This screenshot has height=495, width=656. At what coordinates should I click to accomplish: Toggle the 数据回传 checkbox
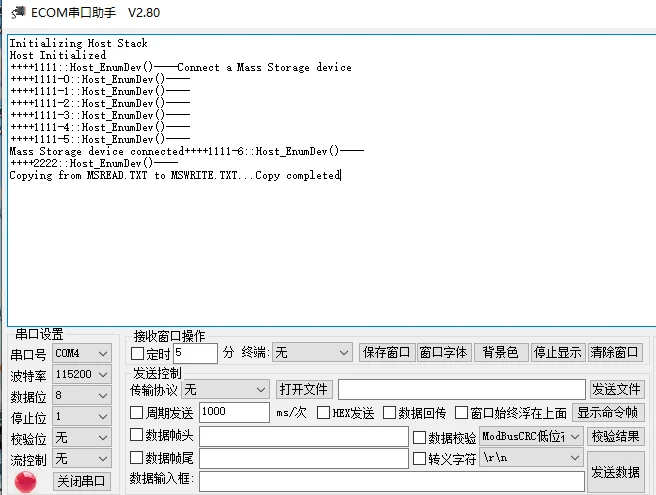(x=389, y=413)
